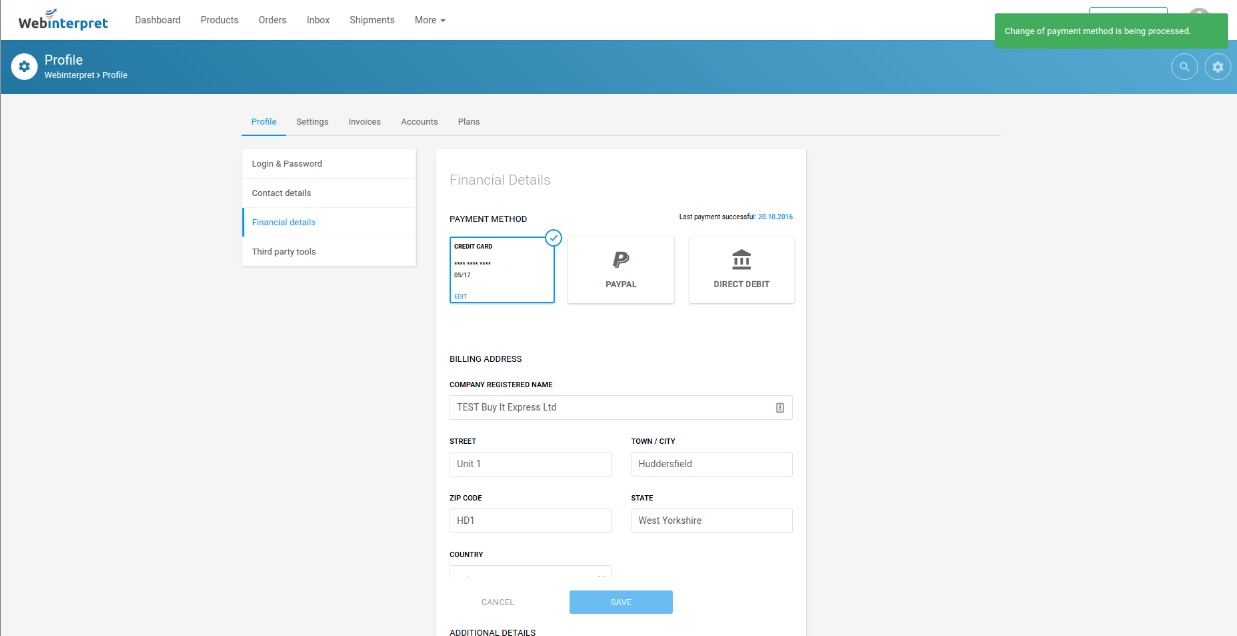
Task: Click the settings gear icon at top right
Action: click(1217, 67)
